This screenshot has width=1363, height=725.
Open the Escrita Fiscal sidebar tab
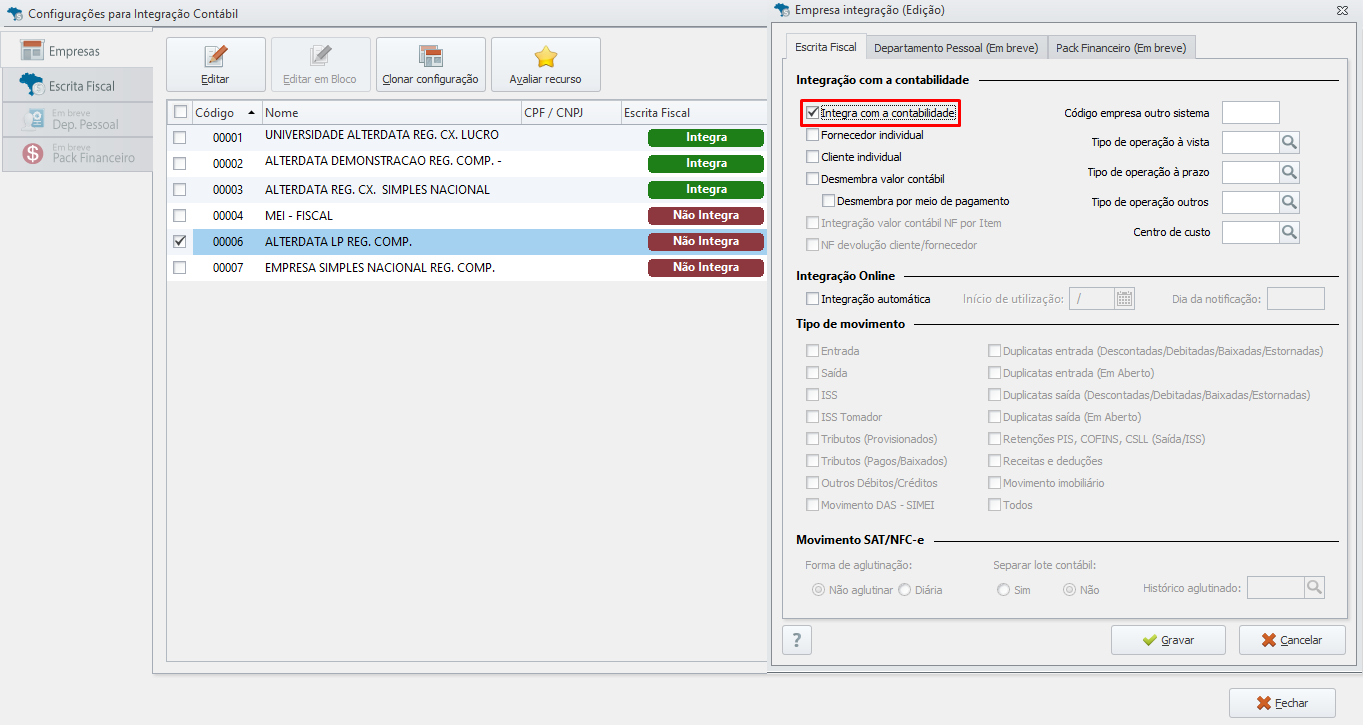tap(77, 85)
